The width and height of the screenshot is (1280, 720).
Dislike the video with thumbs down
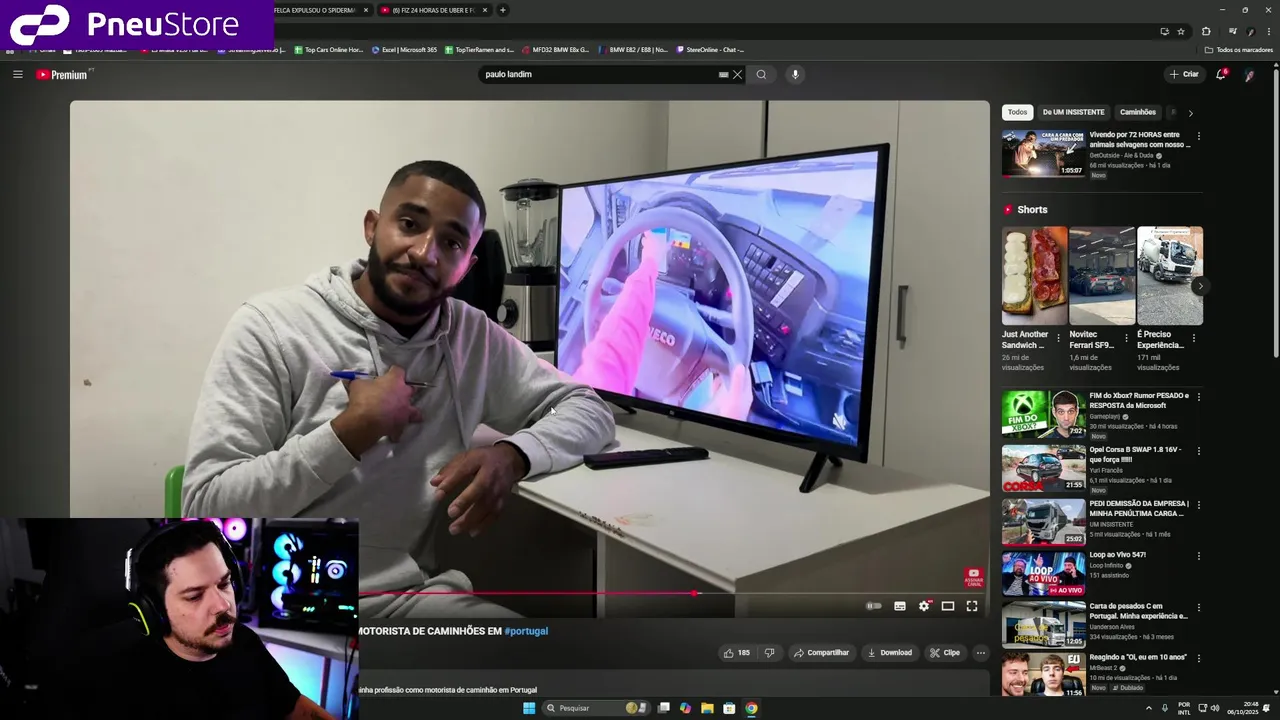[x=769, y=653]
